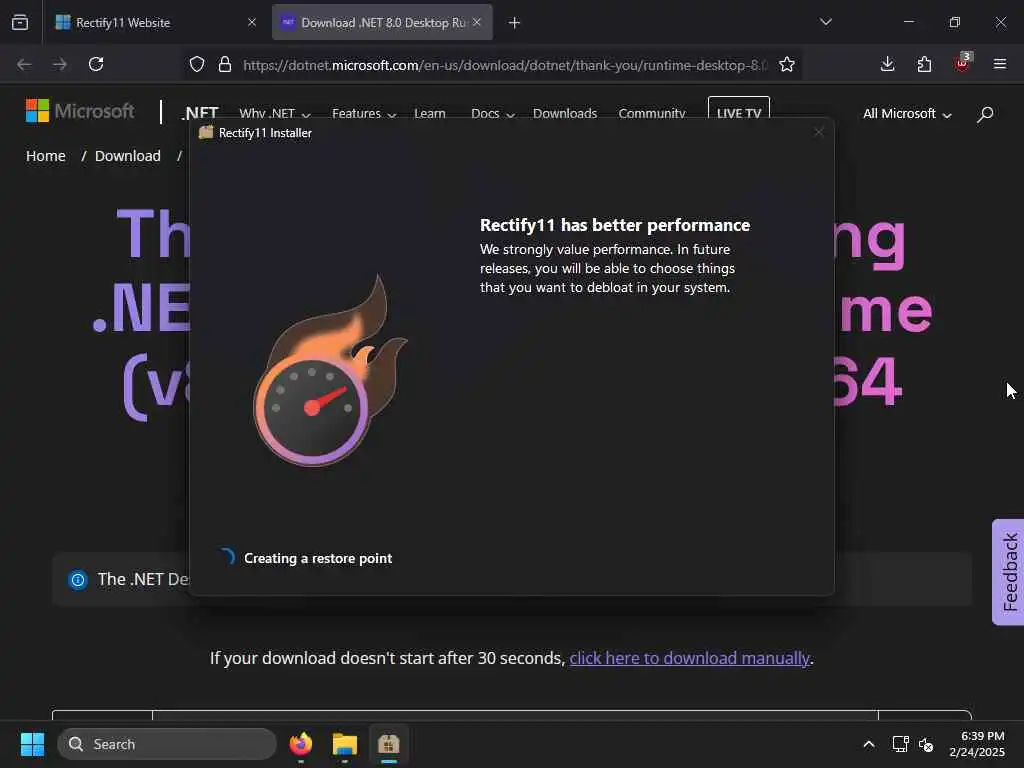Open Firefox from the taskbar
Screen dimensions: 1024x768
tap(301, 744)
